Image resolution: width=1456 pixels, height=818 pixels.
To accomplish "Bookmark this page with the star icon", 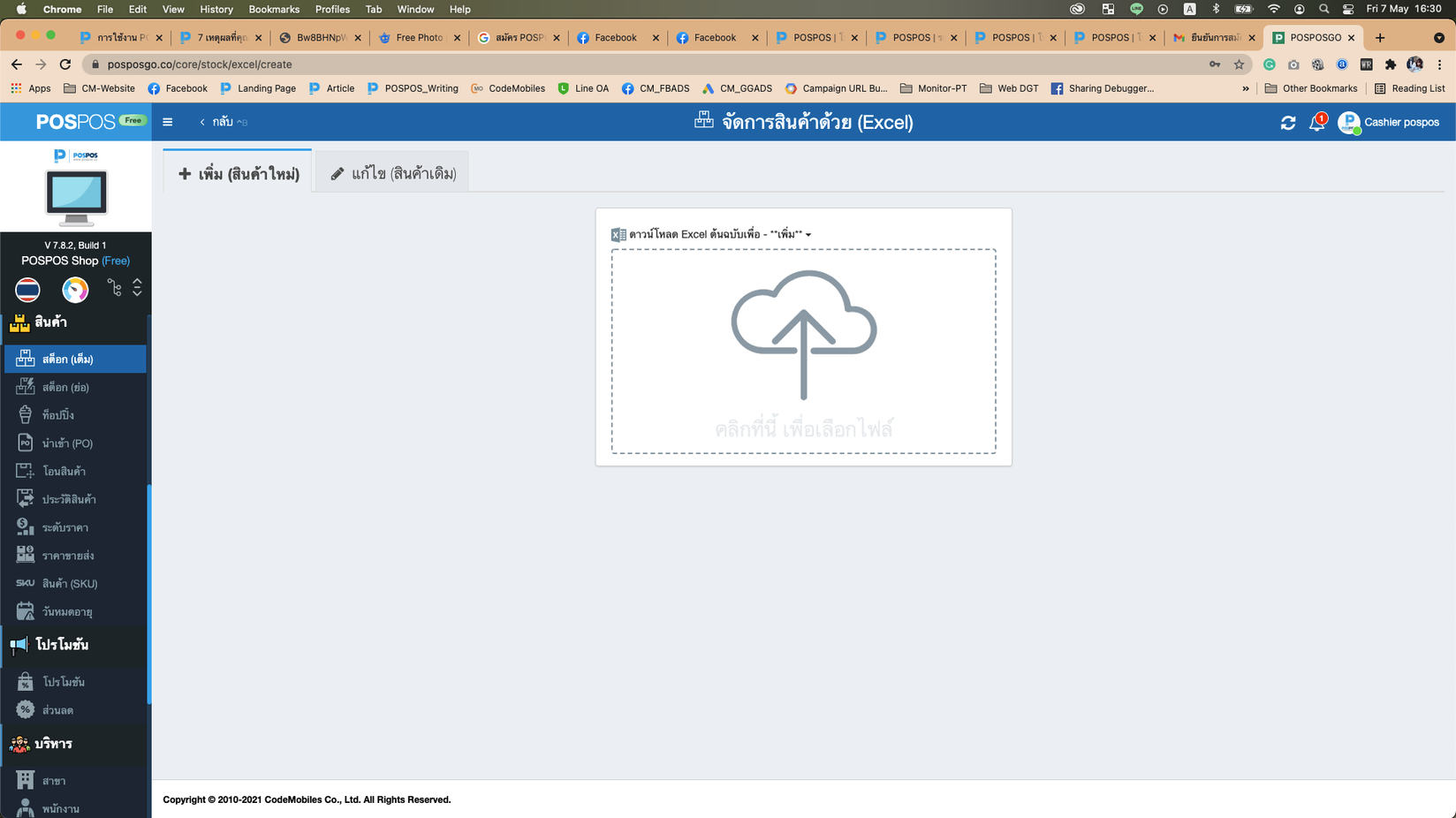I will [x=1239, y=64].
